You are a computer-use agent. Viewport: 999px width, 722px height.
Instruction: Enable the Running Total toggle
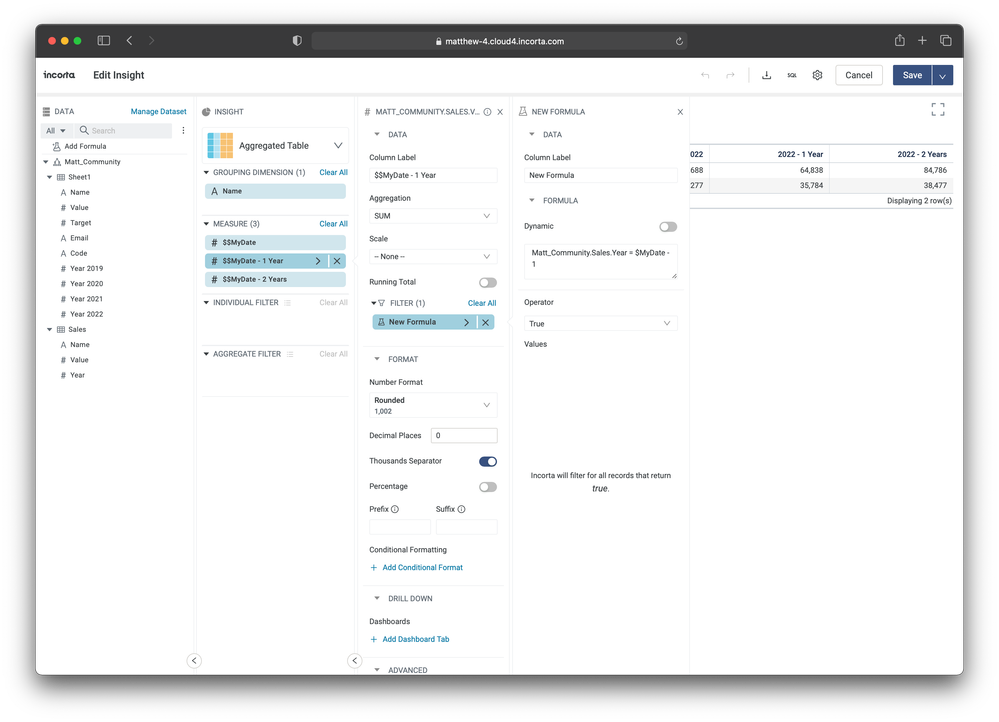pyautogui.click(x=487, y=282)
